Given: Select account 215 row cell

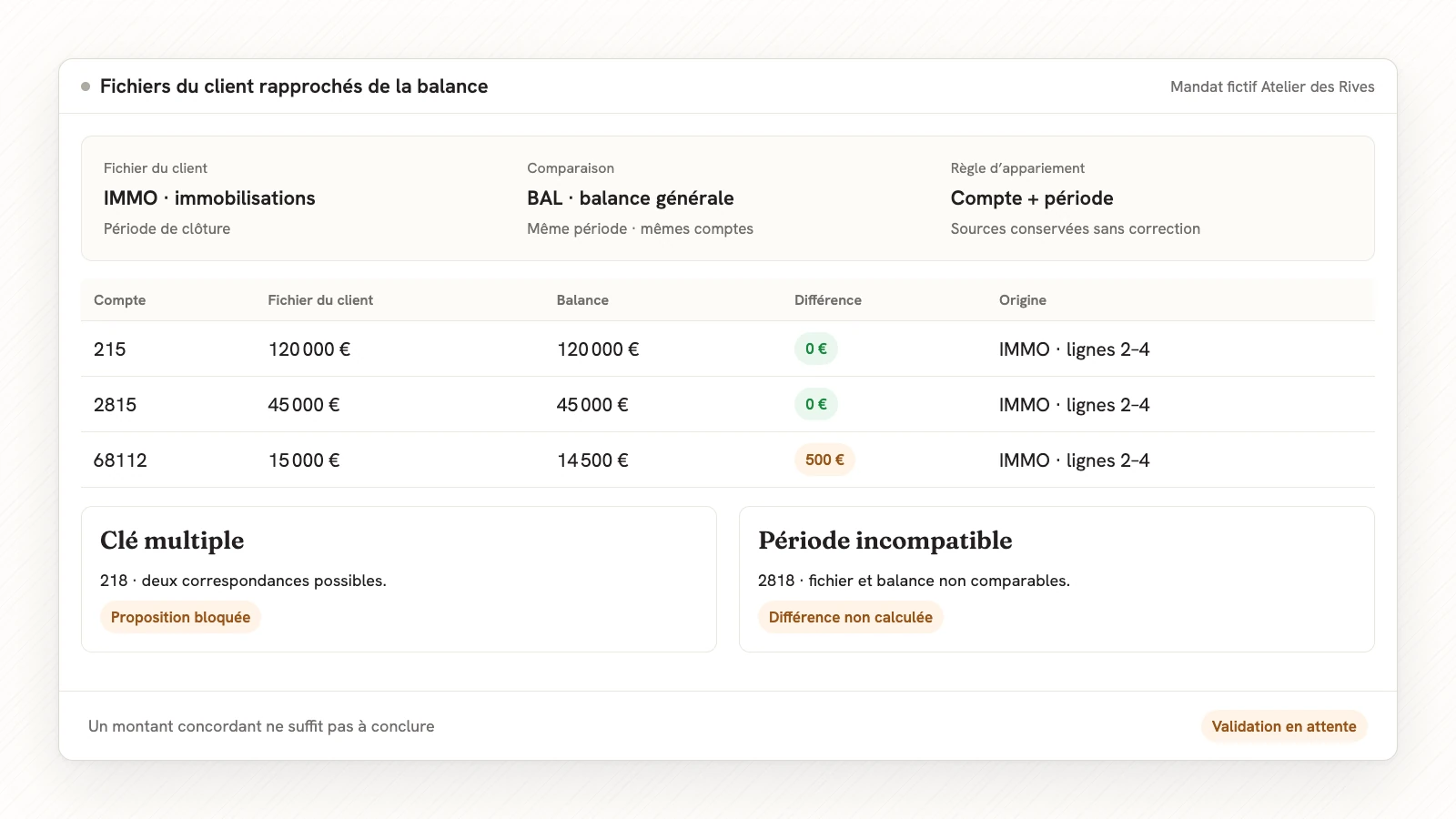Looking at the screenshot, I should pyautogui.click(x=109, y=349).
